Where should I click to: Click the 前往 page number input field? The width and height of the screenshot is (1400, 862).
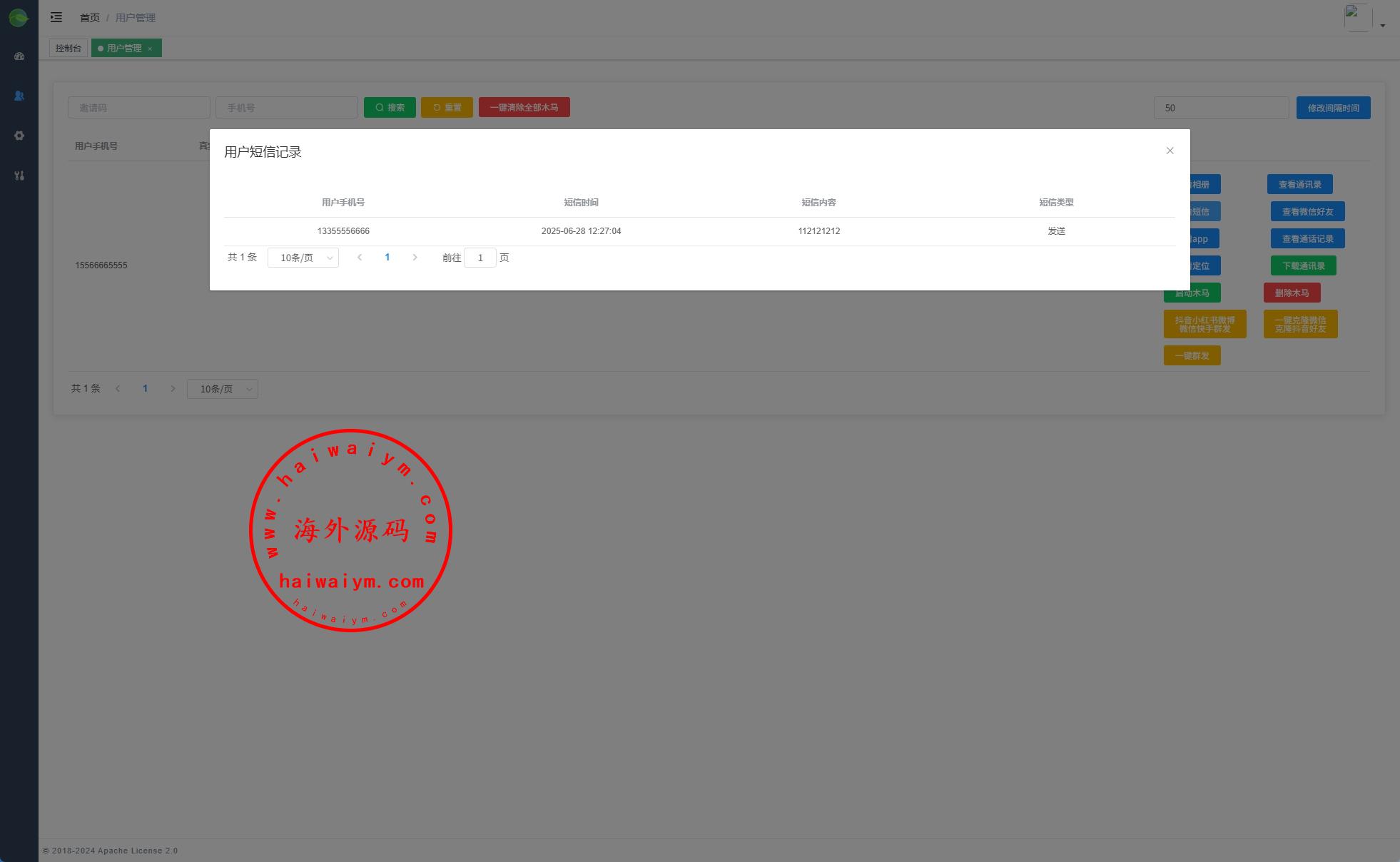tap(480, 258)
